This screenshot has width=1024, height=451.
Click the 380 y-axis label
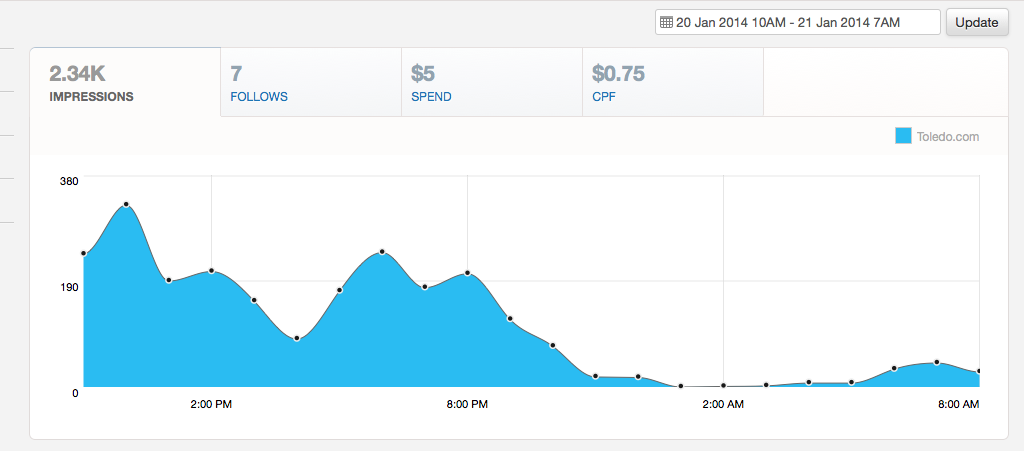[69, 181]
